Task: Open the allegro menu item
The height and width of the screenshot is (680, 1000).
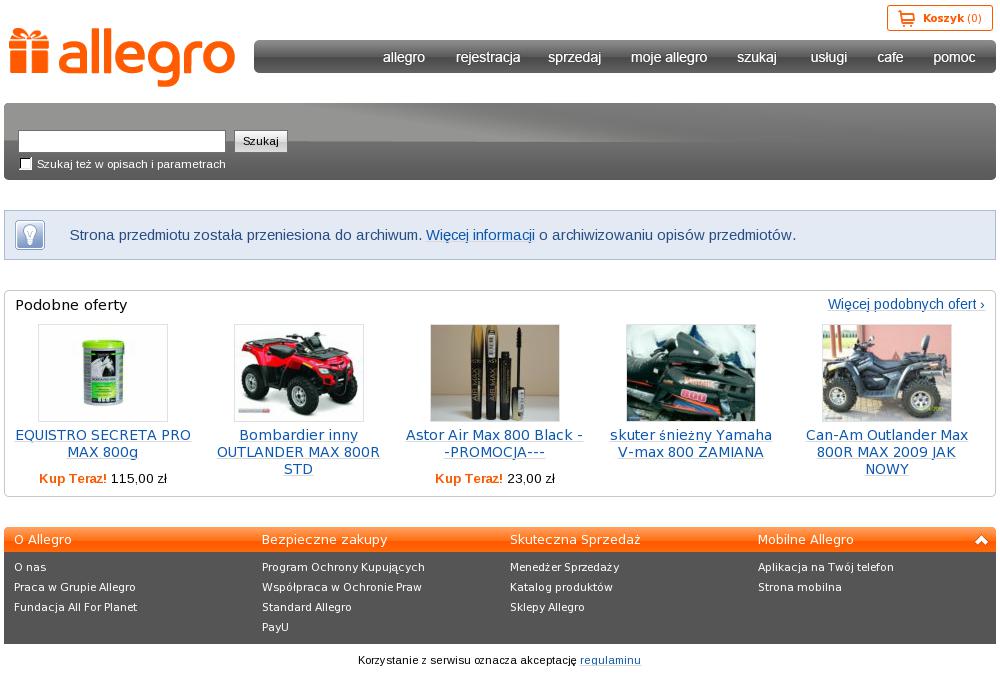Action: tap(404, 57)
